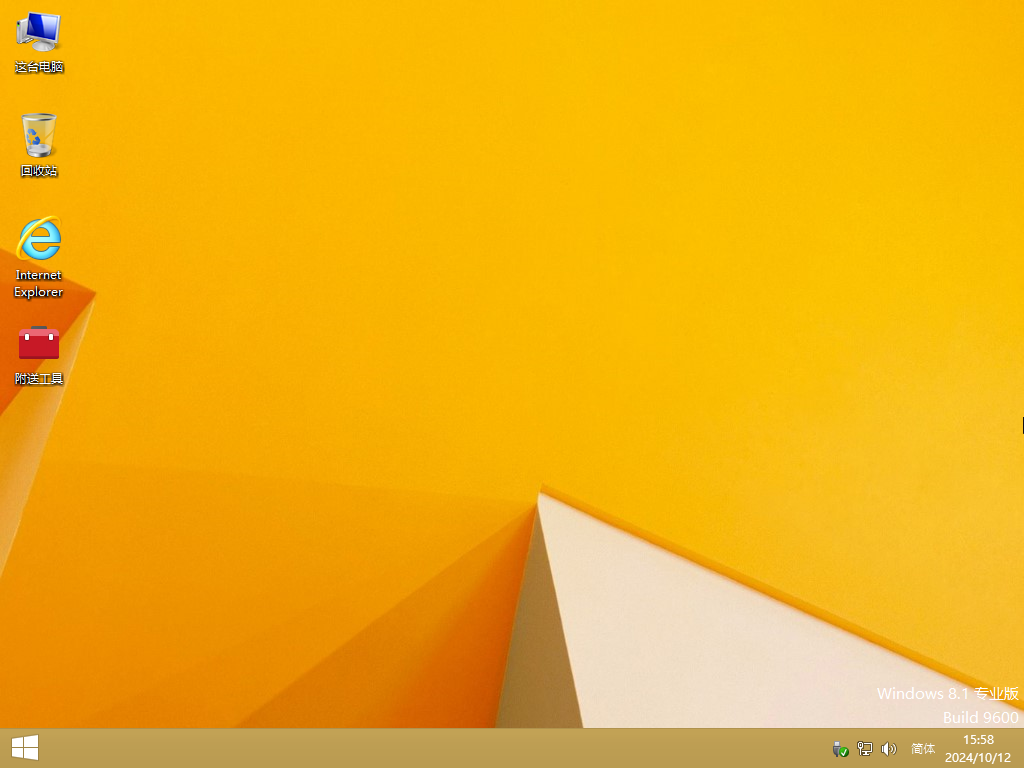1024x768 pixels.
Task: Click the '回收站' label text
Action: point(38,170)
